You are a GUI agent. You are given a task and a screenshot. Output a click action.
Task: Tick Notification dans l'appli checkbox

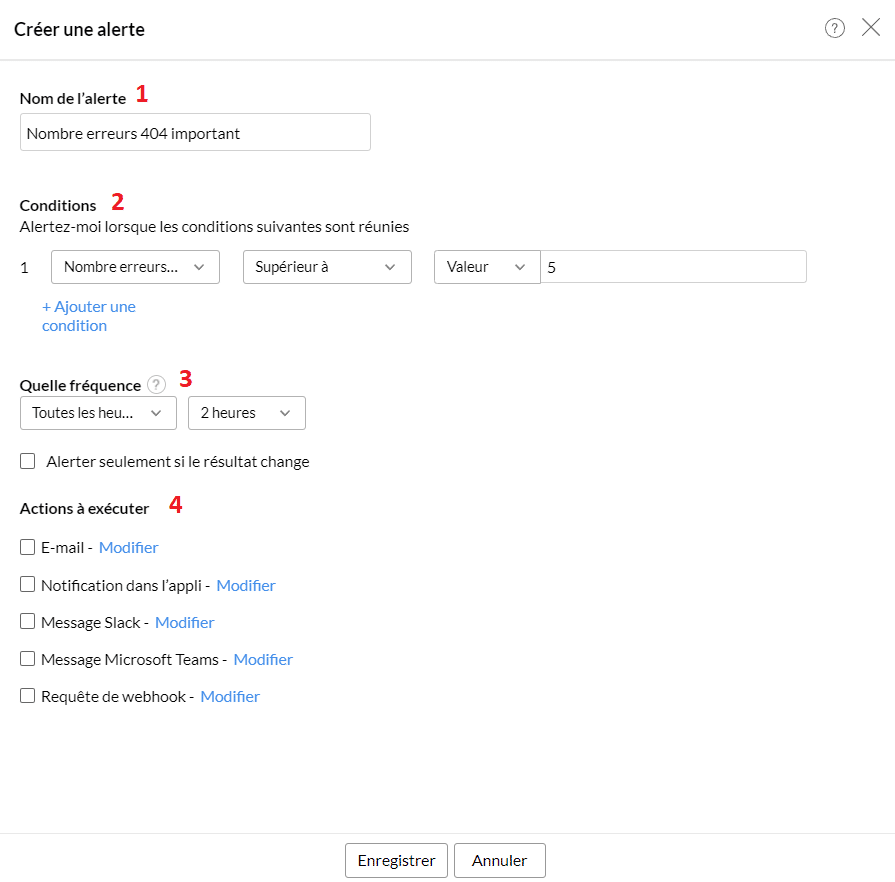tap(28, 585)
